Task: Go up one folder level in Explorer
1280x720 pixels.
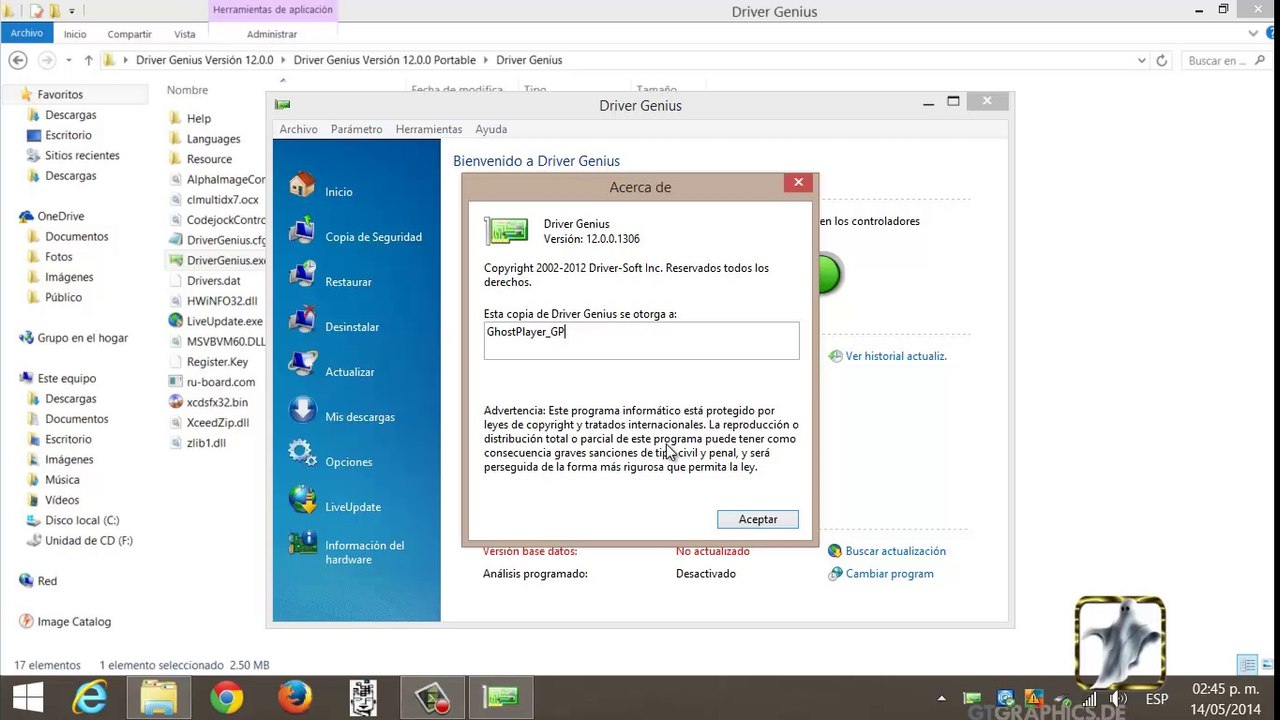Action: [x=88, y=60]
